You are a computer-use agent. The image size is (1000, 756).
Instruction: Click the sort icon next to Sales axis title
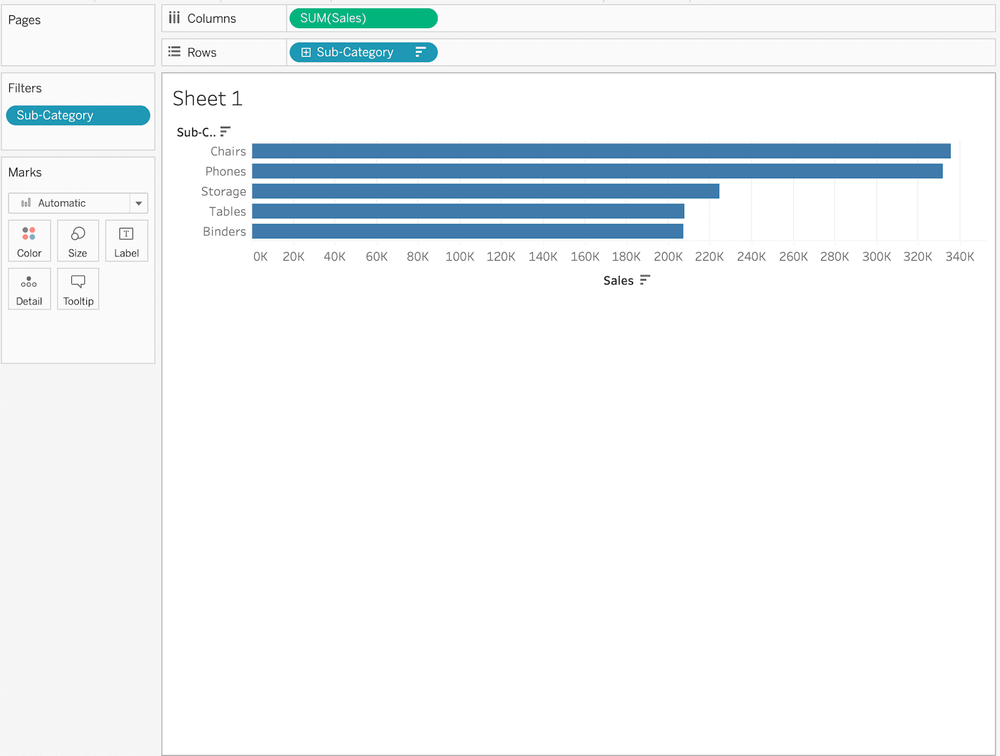point(645,281)
